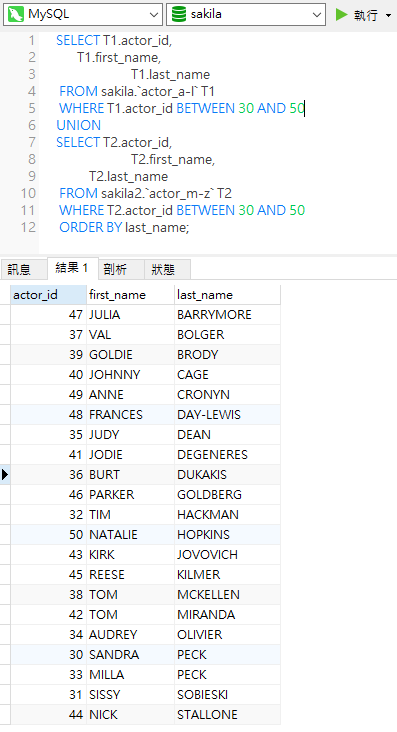Select the actor_id 50 cell
The width and height of the screenshot is (397, 732).
[x=48, y=535]
